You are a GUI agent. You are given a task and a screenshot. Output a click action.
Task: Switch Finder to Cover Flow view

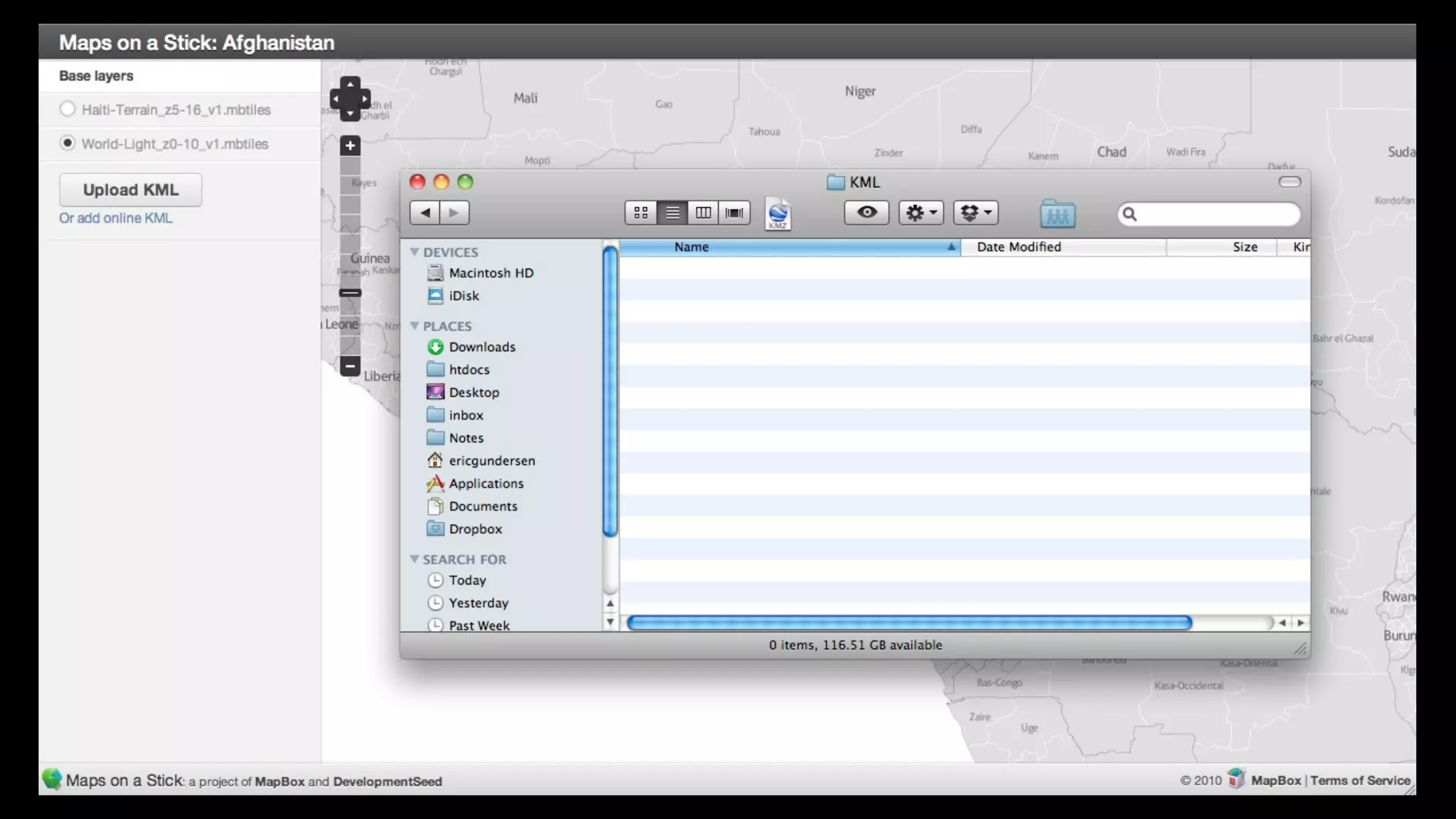(x=734, y=213)
